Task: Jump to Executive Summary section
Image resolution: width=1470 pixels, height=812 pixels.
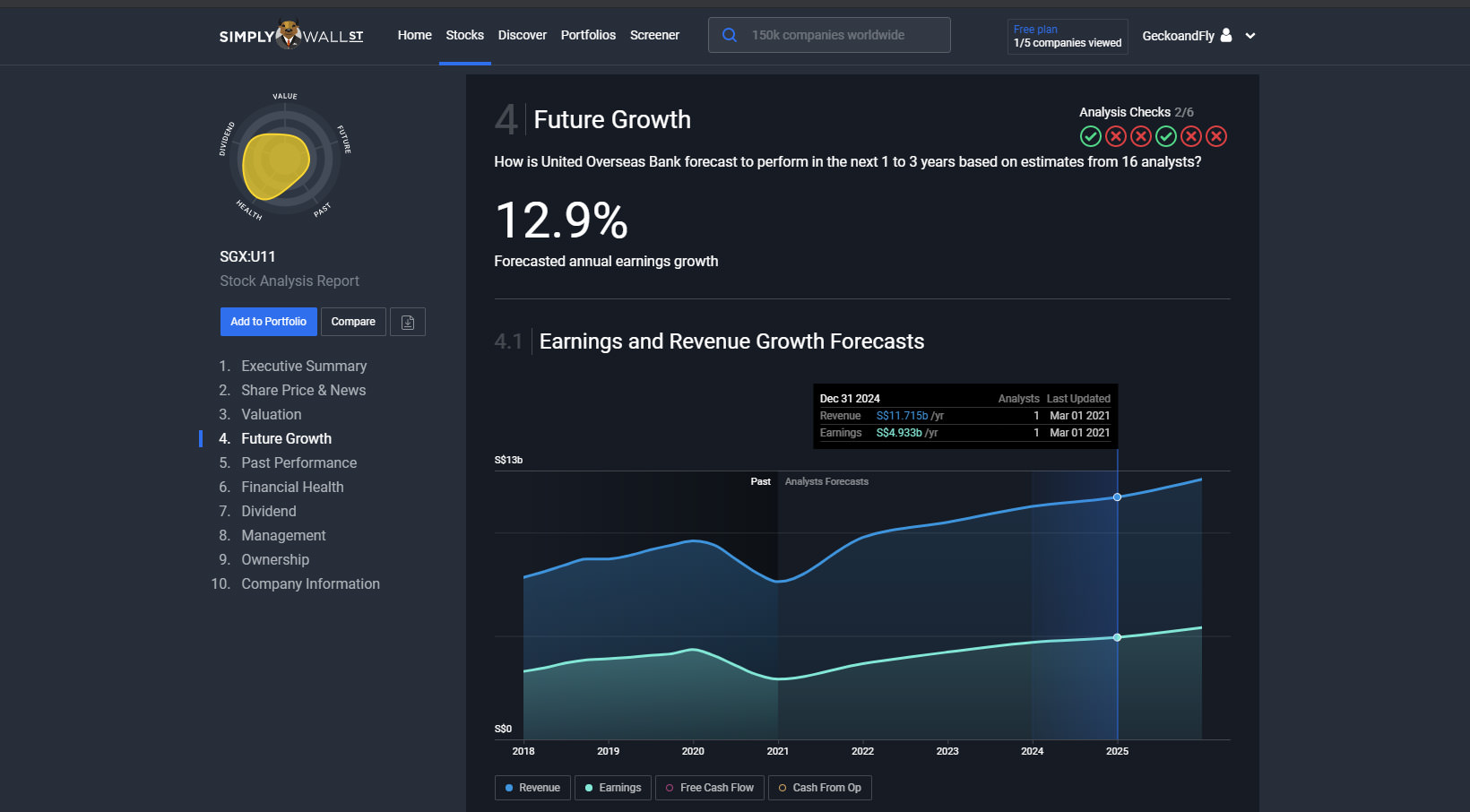Action: click(304, 366)
